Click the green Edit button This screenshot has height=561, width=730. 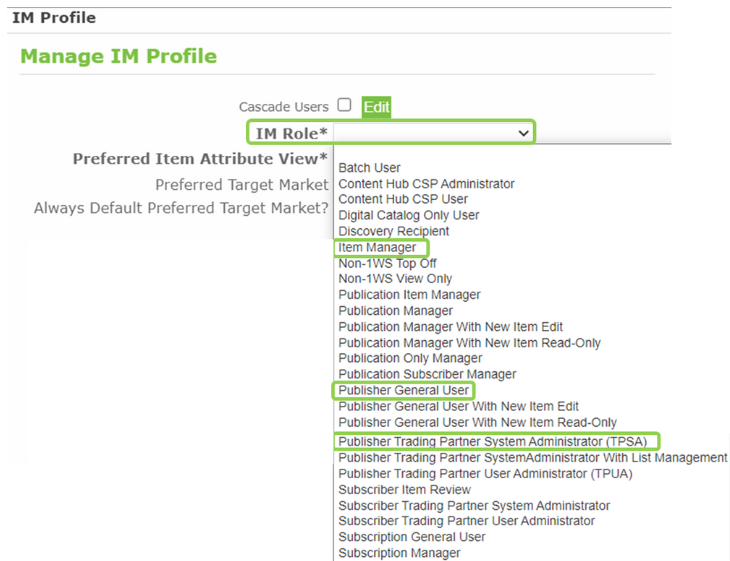(376, 107)
